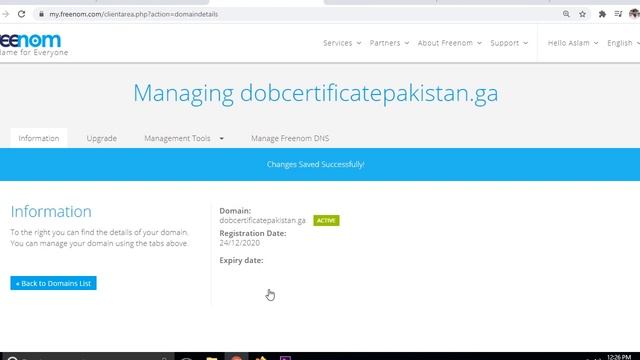Click Back to Domains List button

(x=53, y=283)
